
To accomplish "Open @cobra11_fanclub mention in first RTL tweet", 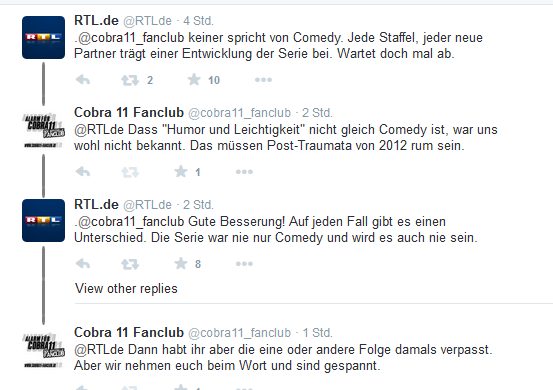I will point(131,37).
